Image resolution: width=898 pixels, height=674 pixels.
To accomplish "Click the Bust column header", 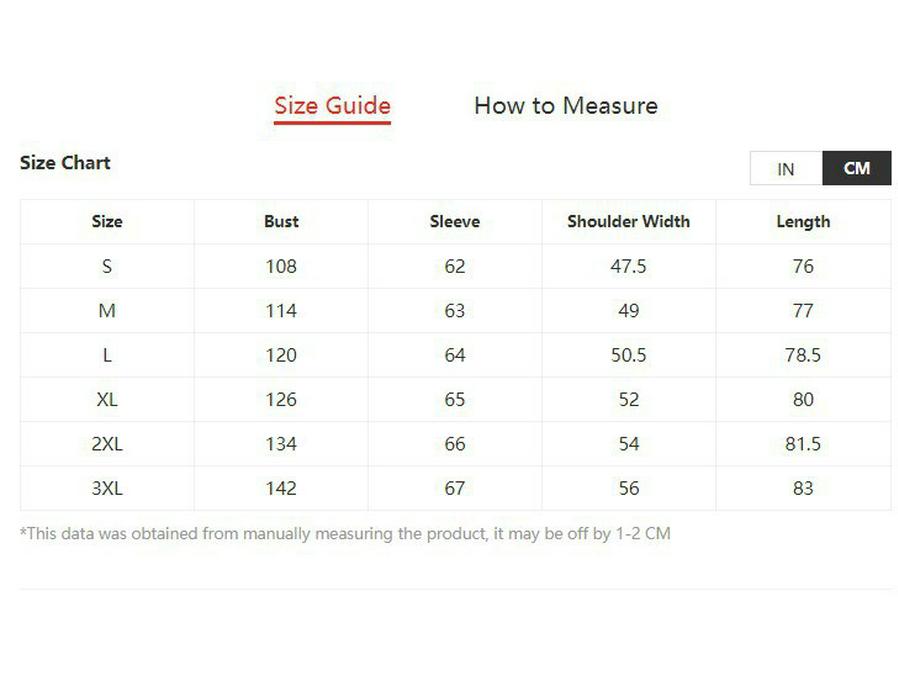I will pyautogui.click(x=281, y=222).
